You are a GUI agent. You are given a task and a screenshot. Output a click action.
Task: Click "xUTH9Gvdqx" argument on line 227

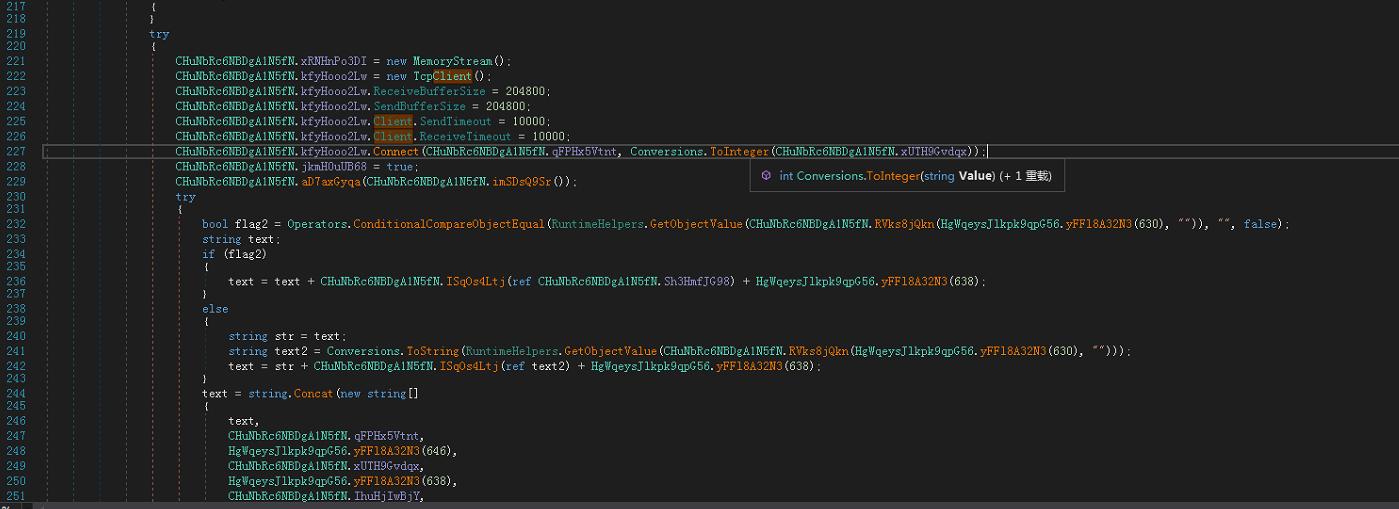click(x=932, y=151)
